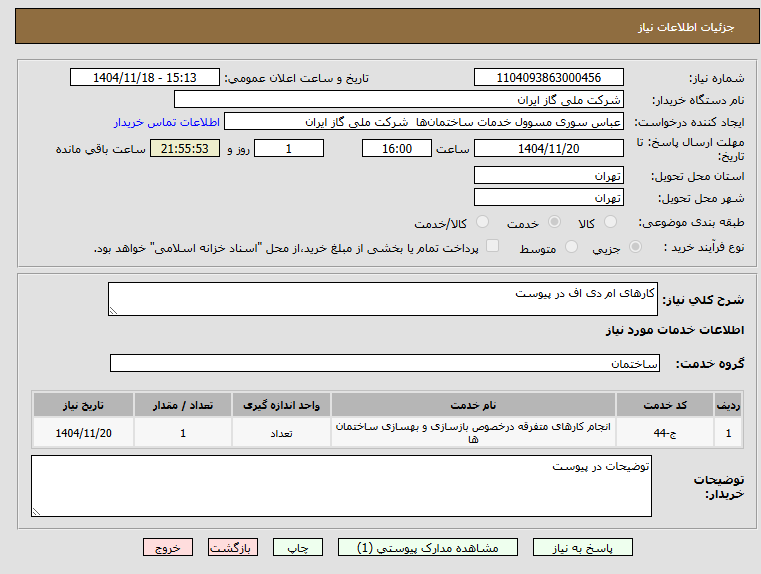Click the بازگشت back button
Viewport: 761px width, 574px height.
(x=232, y=547)
